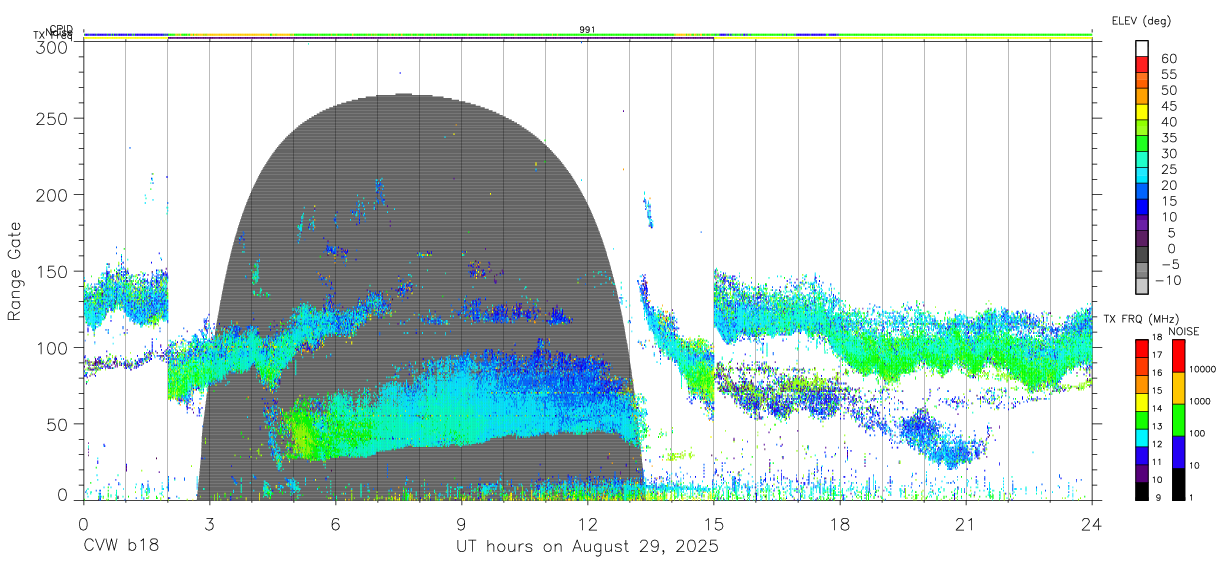This screenshot has width=1228, height=567.
Task: Click the '150' range gate tick label
Action: 53,271
